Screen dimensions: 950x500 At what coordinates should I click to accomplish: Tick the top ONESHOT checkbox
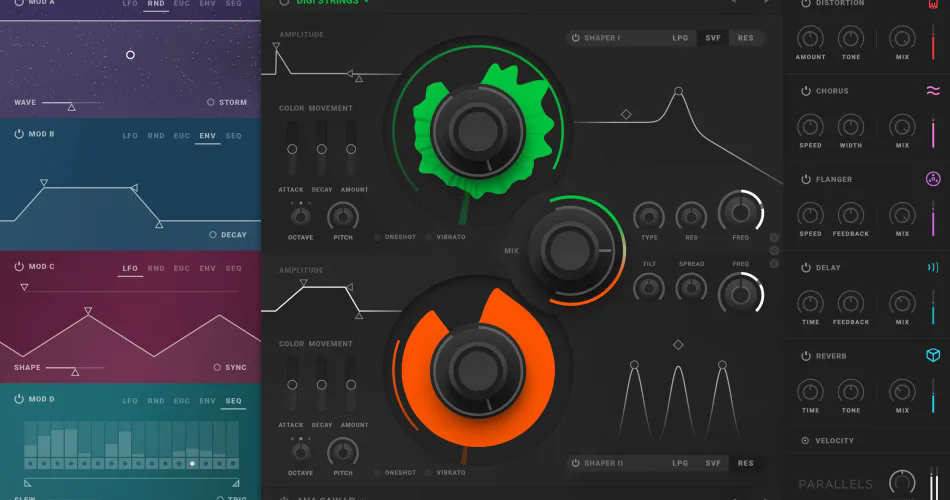[x=377, y=237]
